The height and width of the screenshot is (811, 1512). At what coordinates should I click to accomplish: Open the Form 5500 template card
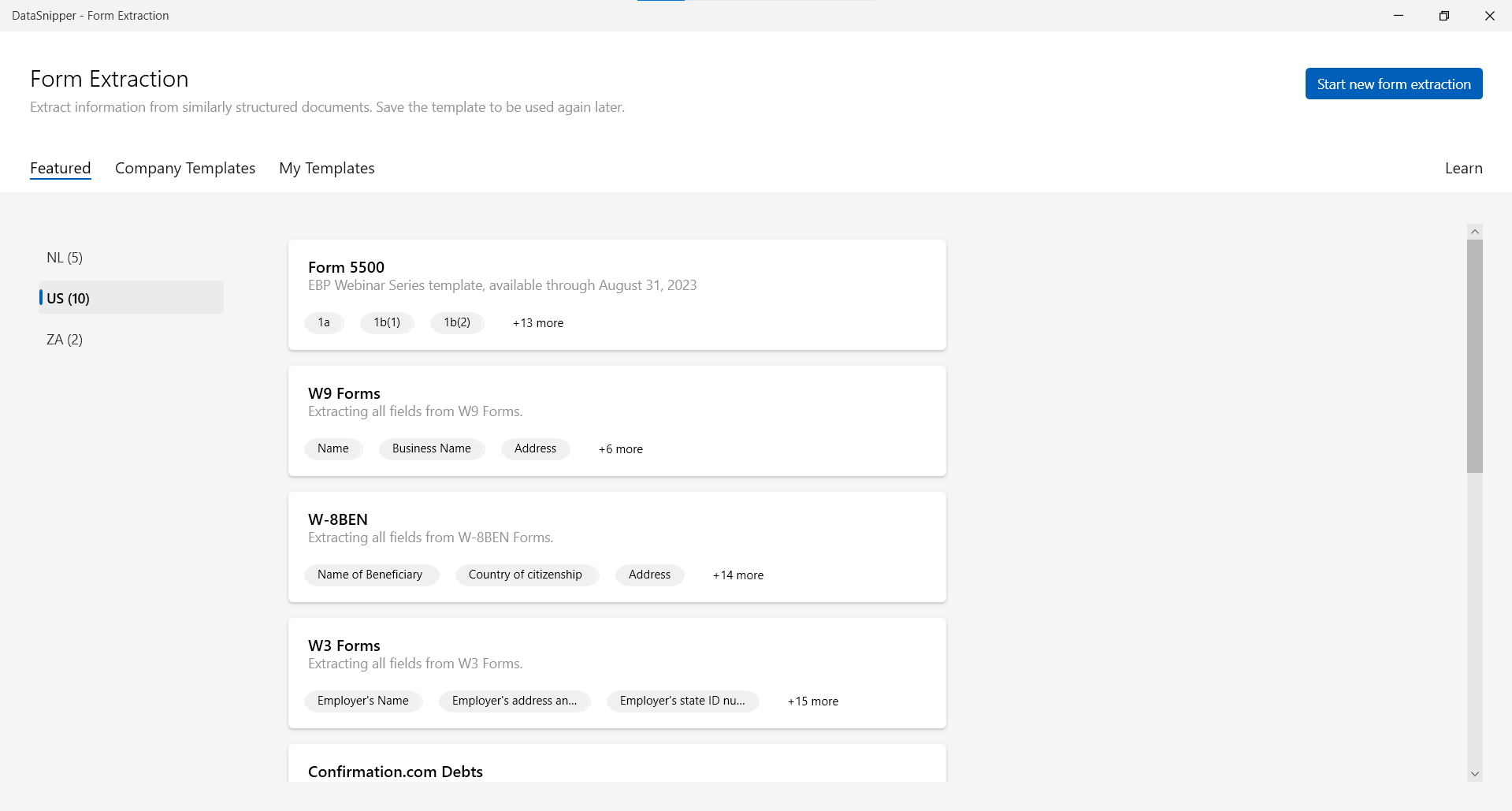[346, 267]
